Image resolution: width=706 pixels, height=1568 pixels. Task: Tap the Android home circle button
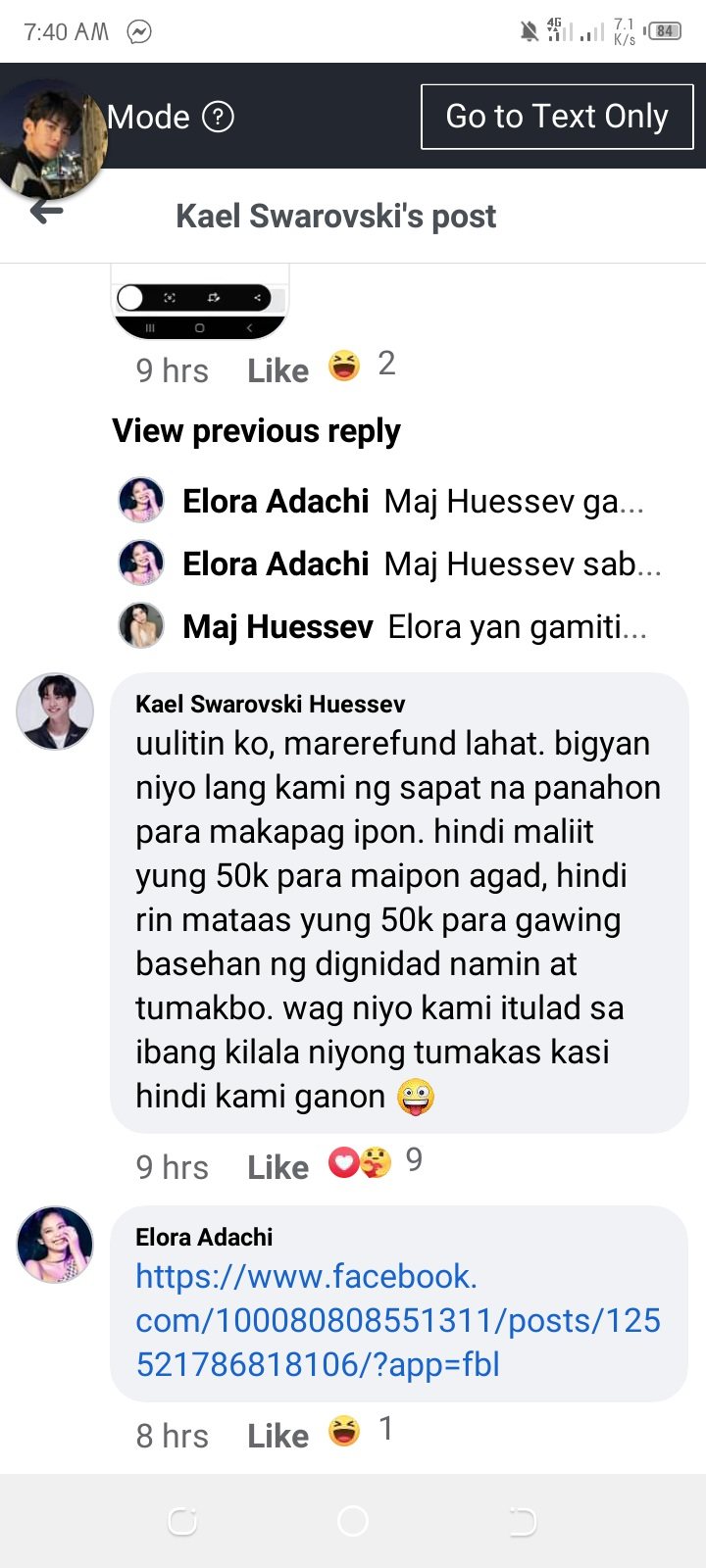pyautogui.click(x=352, y=1521)
